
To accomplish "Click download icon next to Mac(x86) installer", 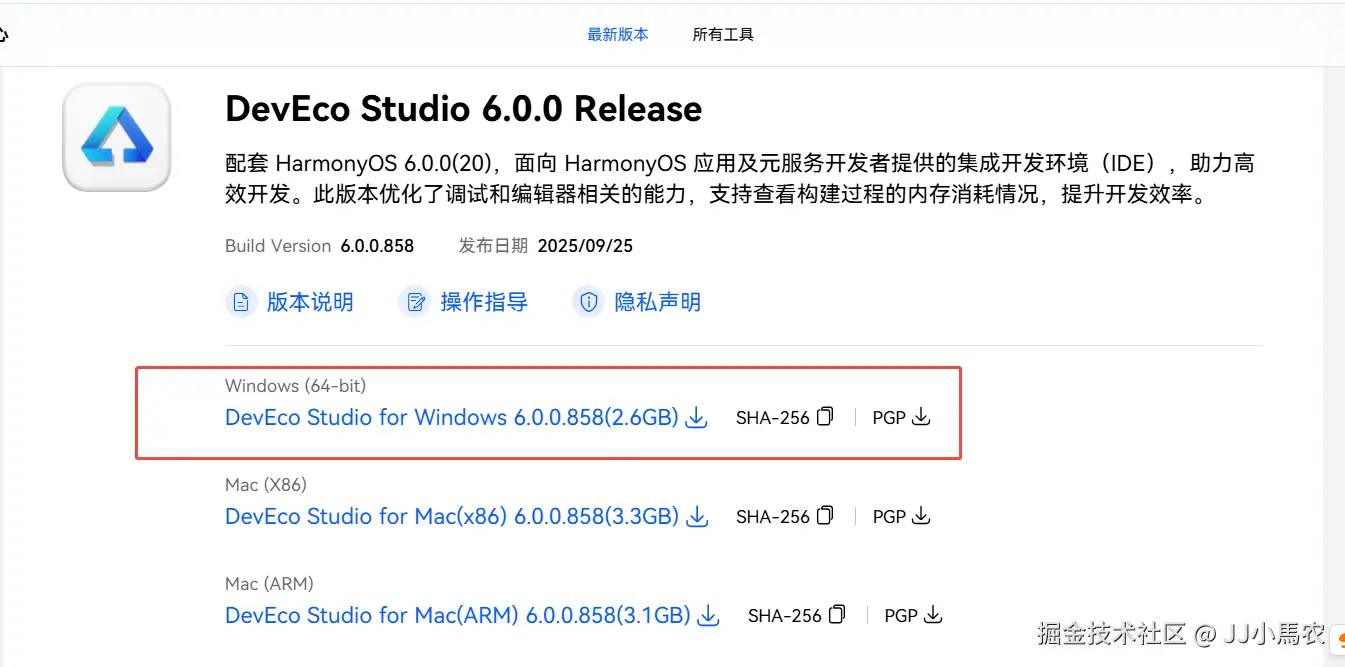I will (697, 517).
